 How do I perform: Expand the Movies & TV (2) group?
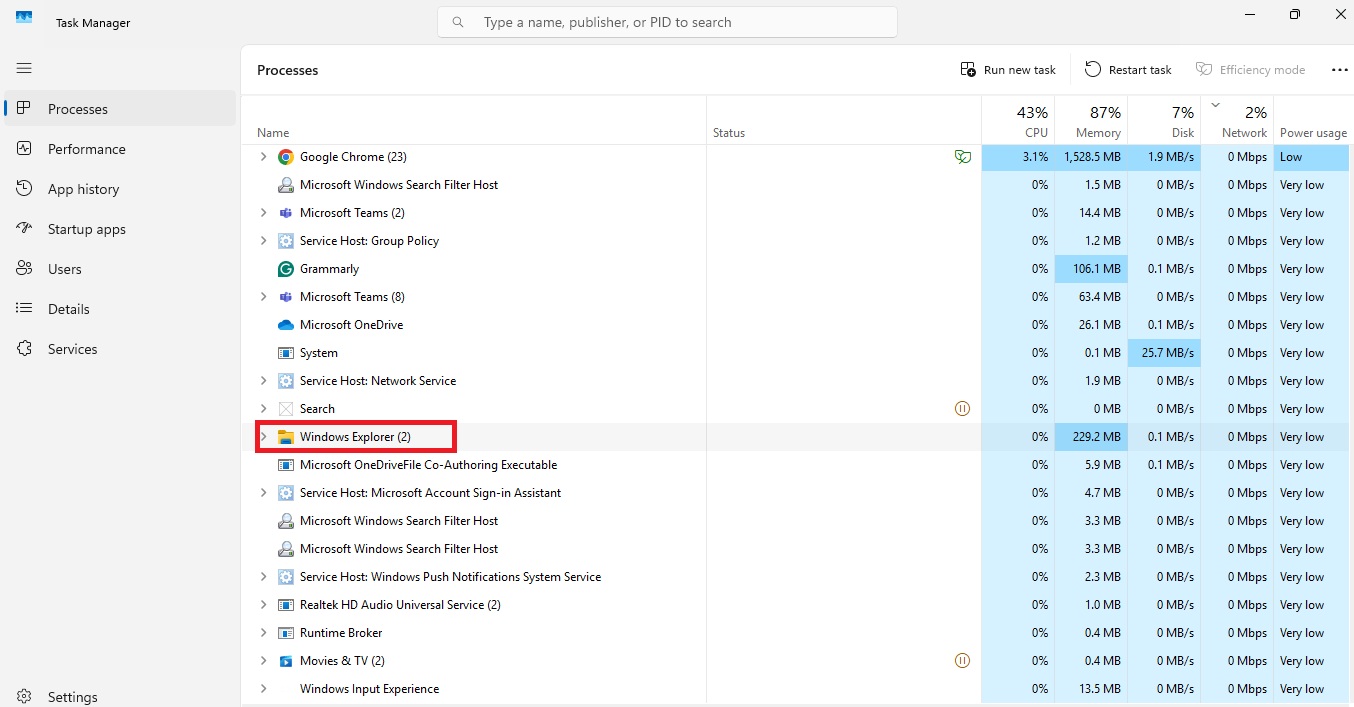264,661
